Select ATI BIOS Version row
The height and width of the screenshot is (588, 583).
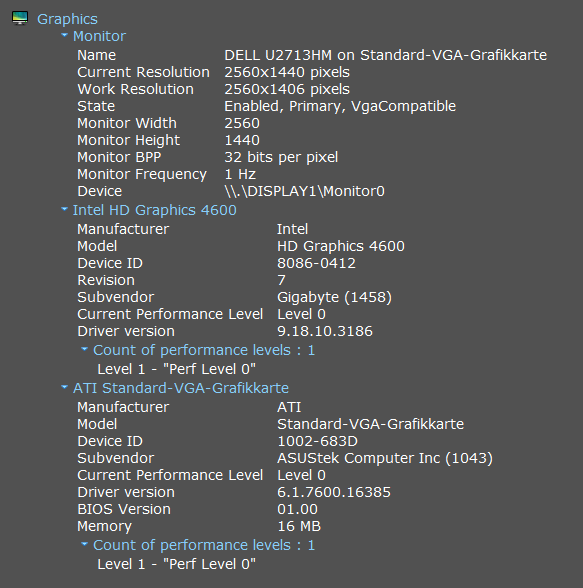[198, 509]
